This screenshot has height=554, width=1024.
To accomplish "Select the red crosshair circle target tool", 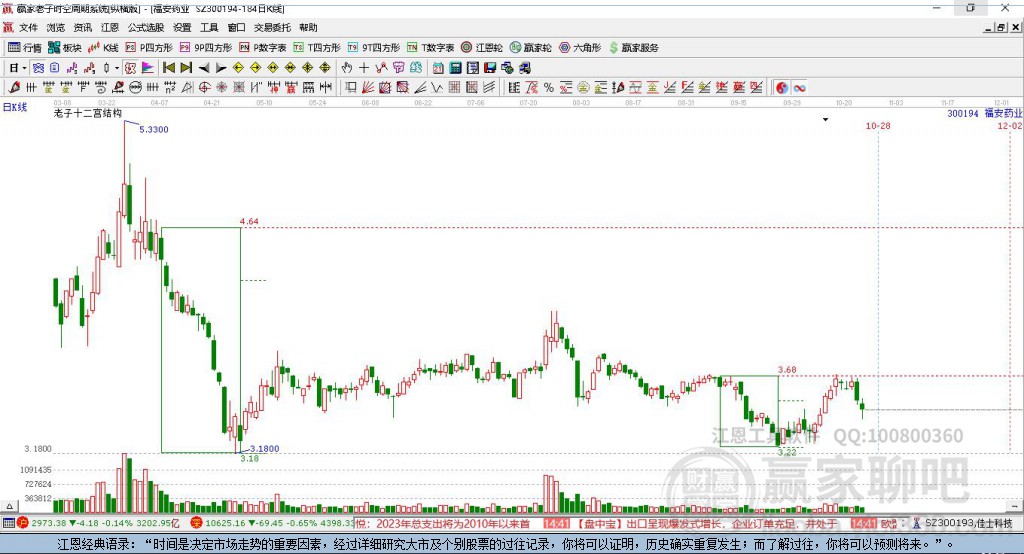I will (x=204, y=88).
